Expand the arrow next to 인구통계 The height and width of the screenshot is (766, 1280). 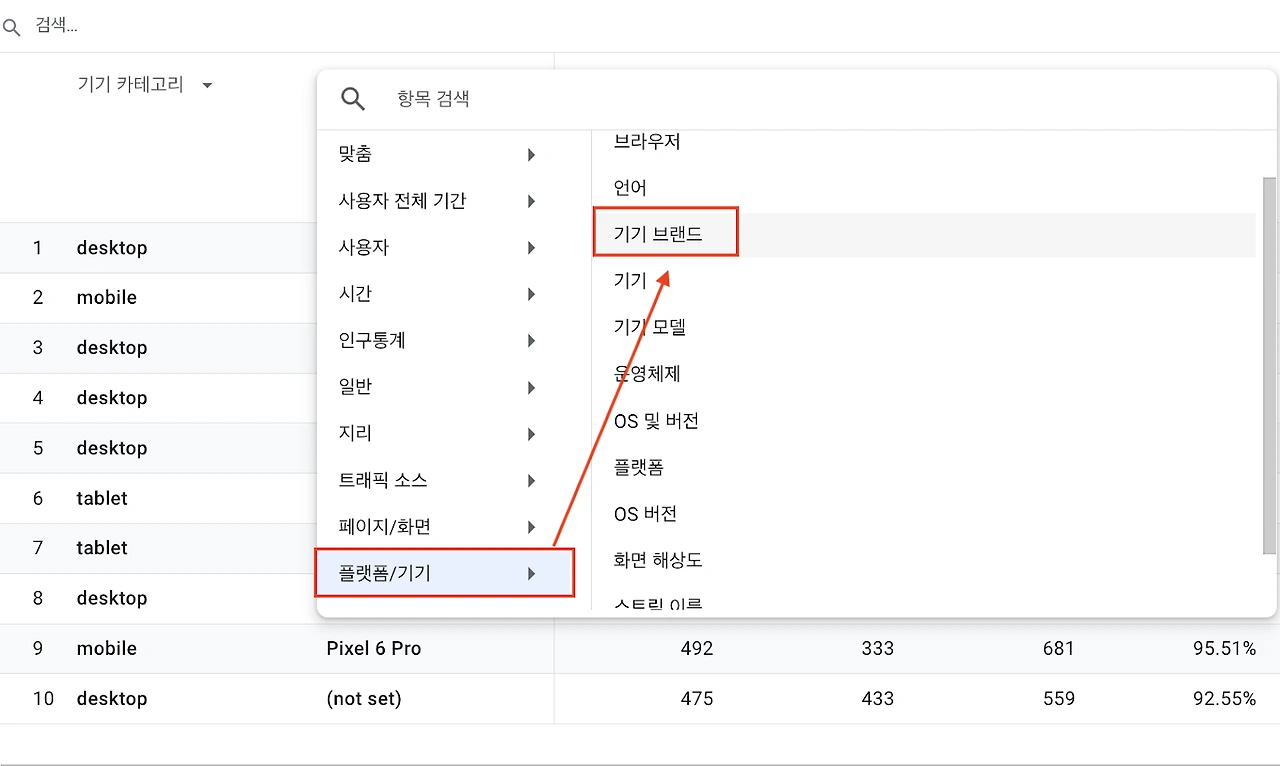pyautogui.click(x=531, y=341)
